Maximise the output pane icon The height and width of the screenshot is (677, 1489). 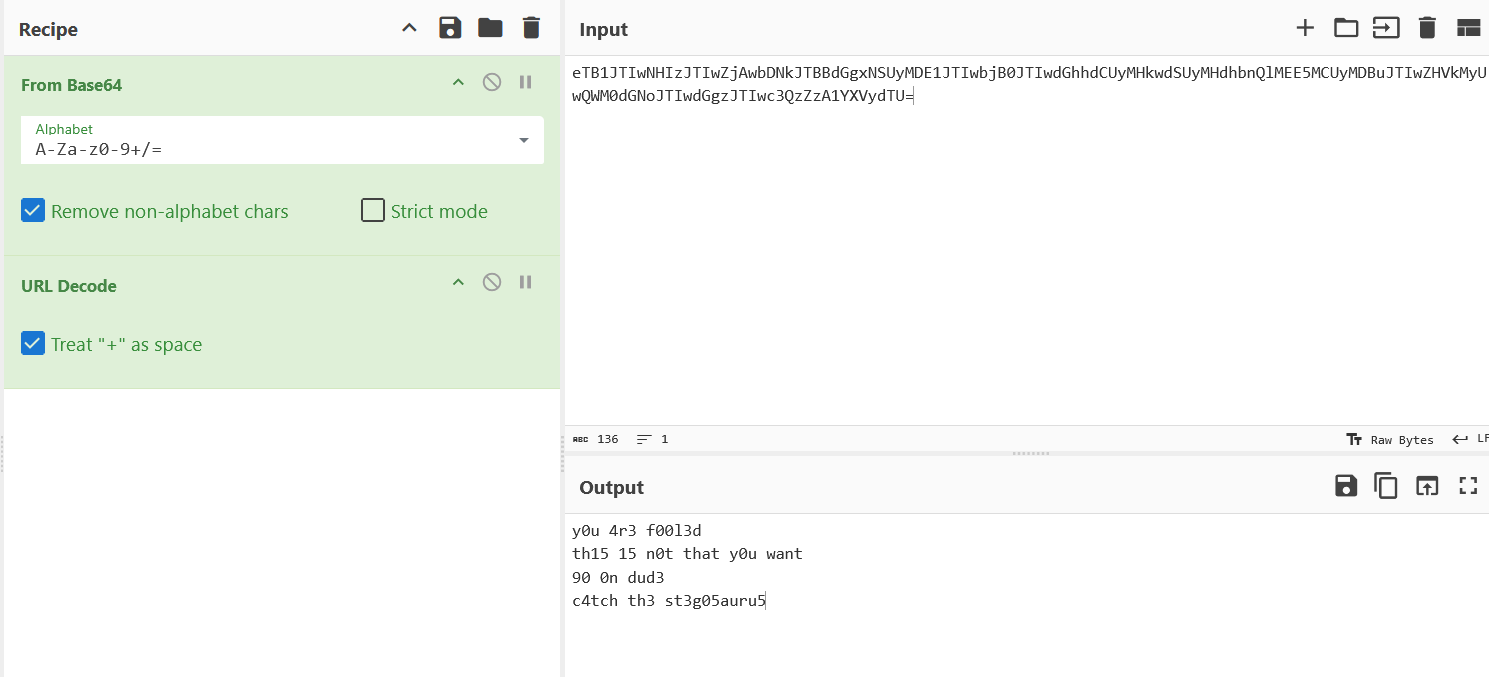click(1468, 486)
